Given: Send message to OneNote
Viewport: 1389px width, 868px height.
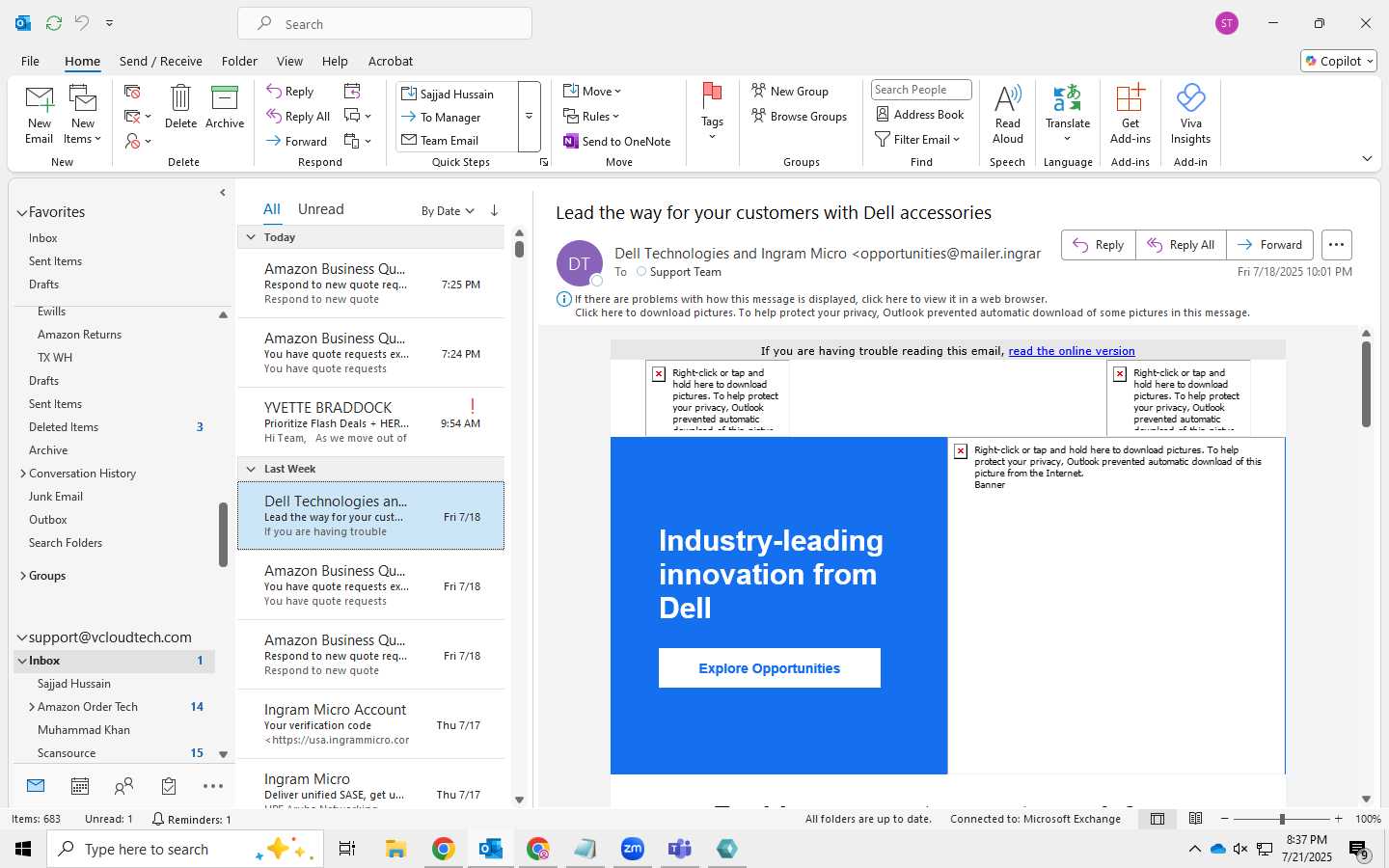Looking at the screenshot, I should (617, 141).
